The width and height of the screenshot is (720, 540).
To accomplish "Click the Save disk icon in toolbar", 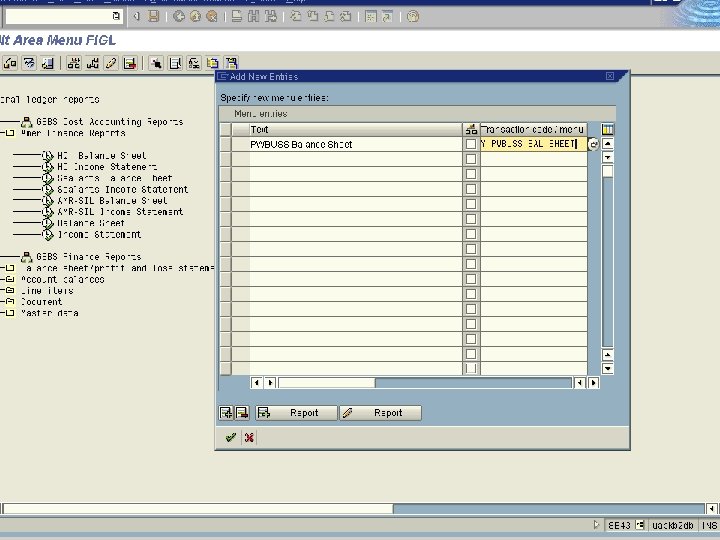I will pos(154,16).
